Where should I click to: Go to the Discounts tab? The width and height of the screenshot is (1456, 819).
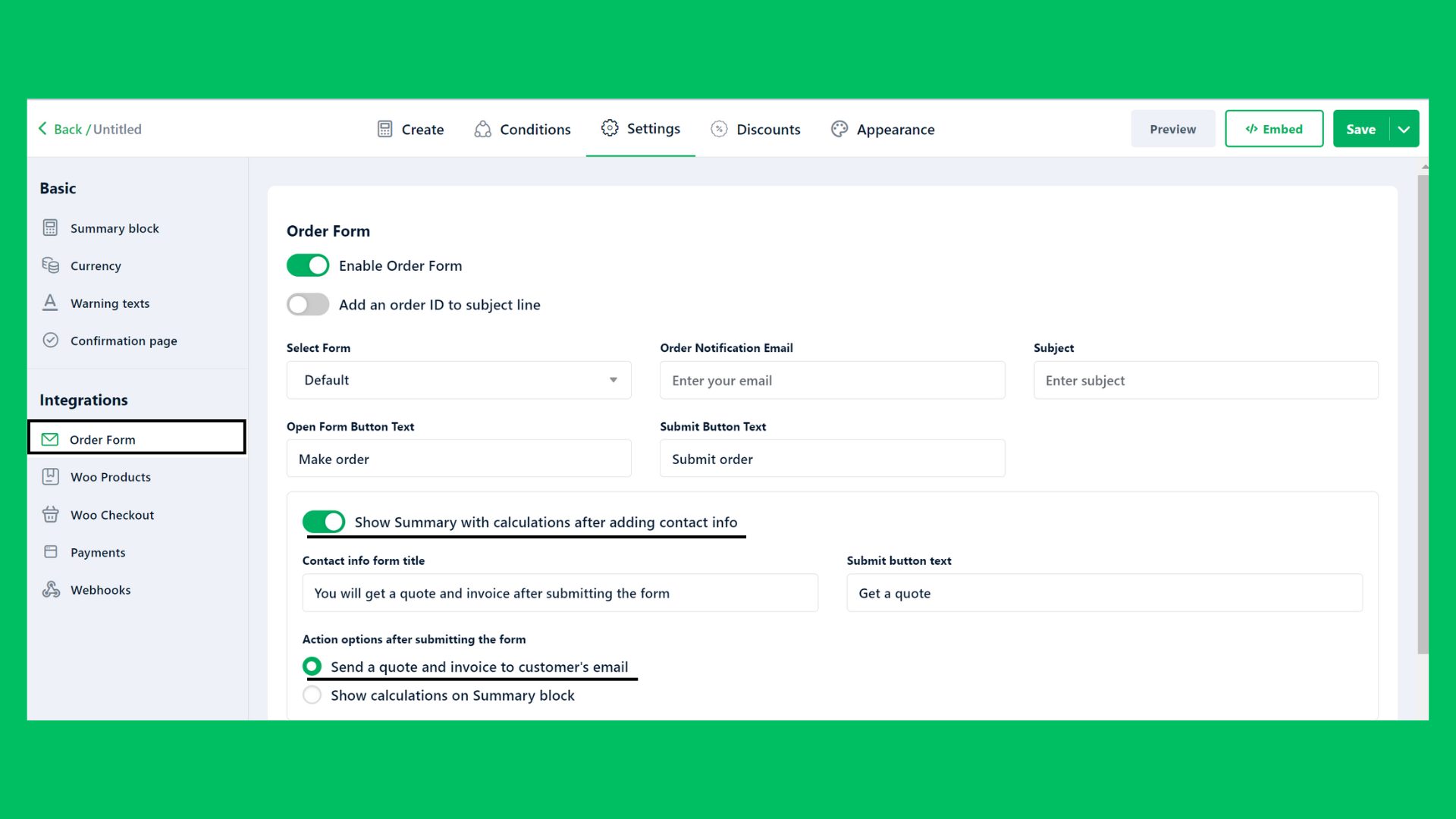[755, 129]
